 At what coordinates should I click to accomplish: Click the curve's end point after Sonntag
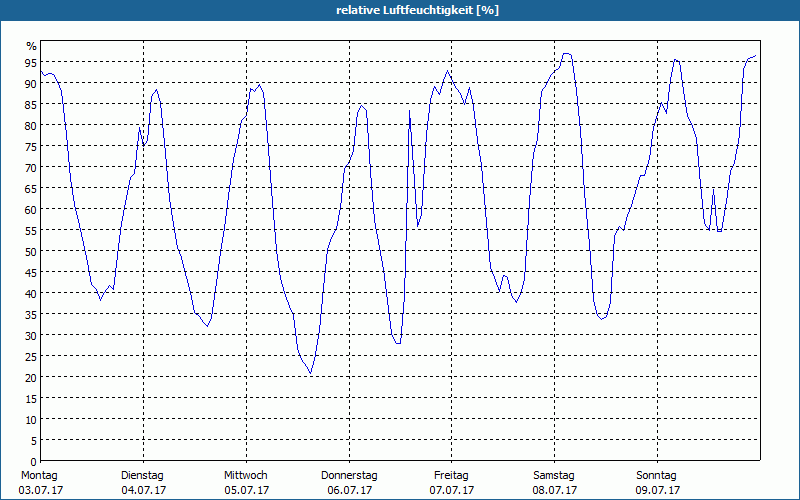756,56
